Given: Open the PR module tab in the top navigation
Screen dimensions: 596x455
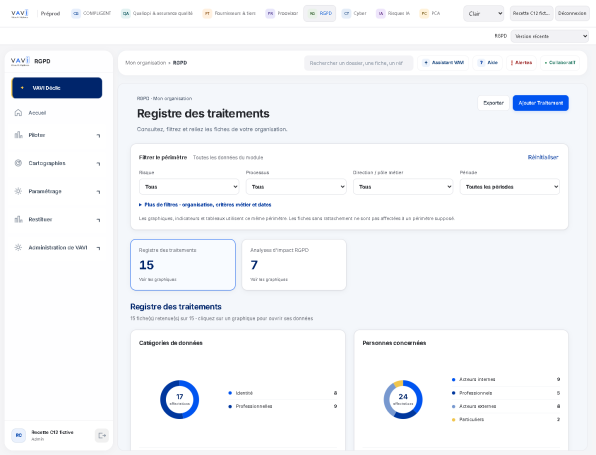Looking at the screenshot, I should [x=282, y=13].
